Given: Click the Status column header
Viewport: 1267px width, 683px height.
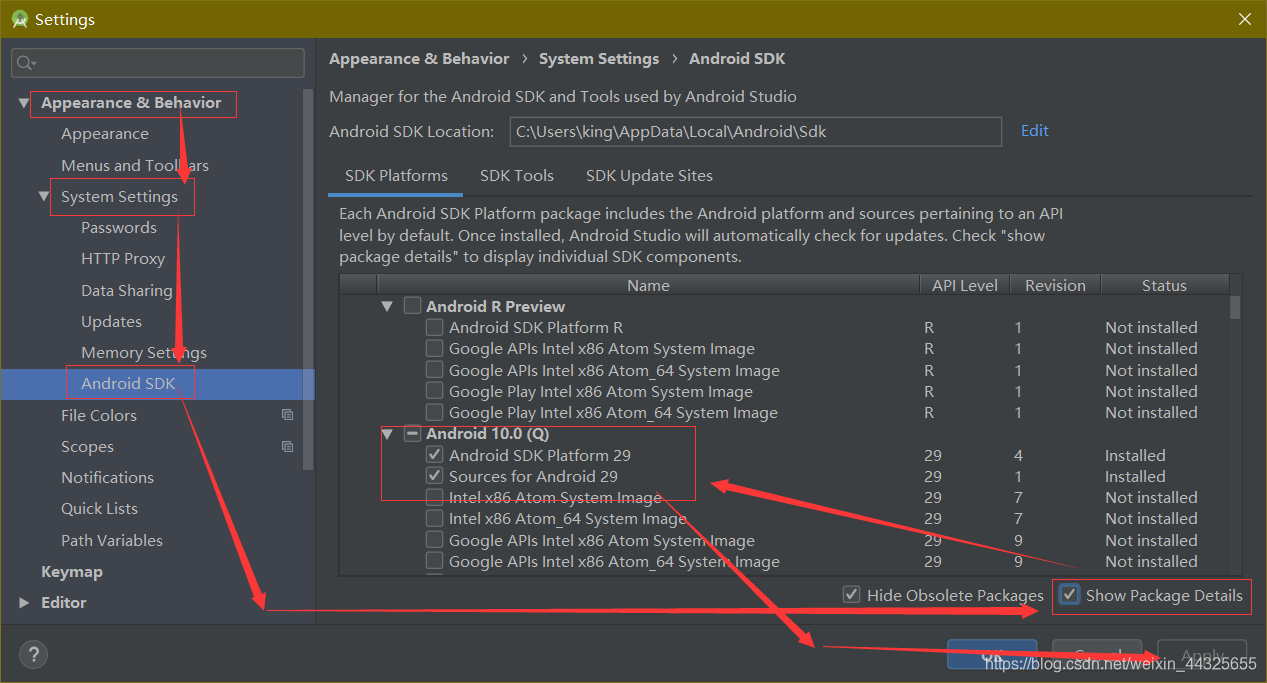Looking at the screenshot, I should pos(1164,285).
